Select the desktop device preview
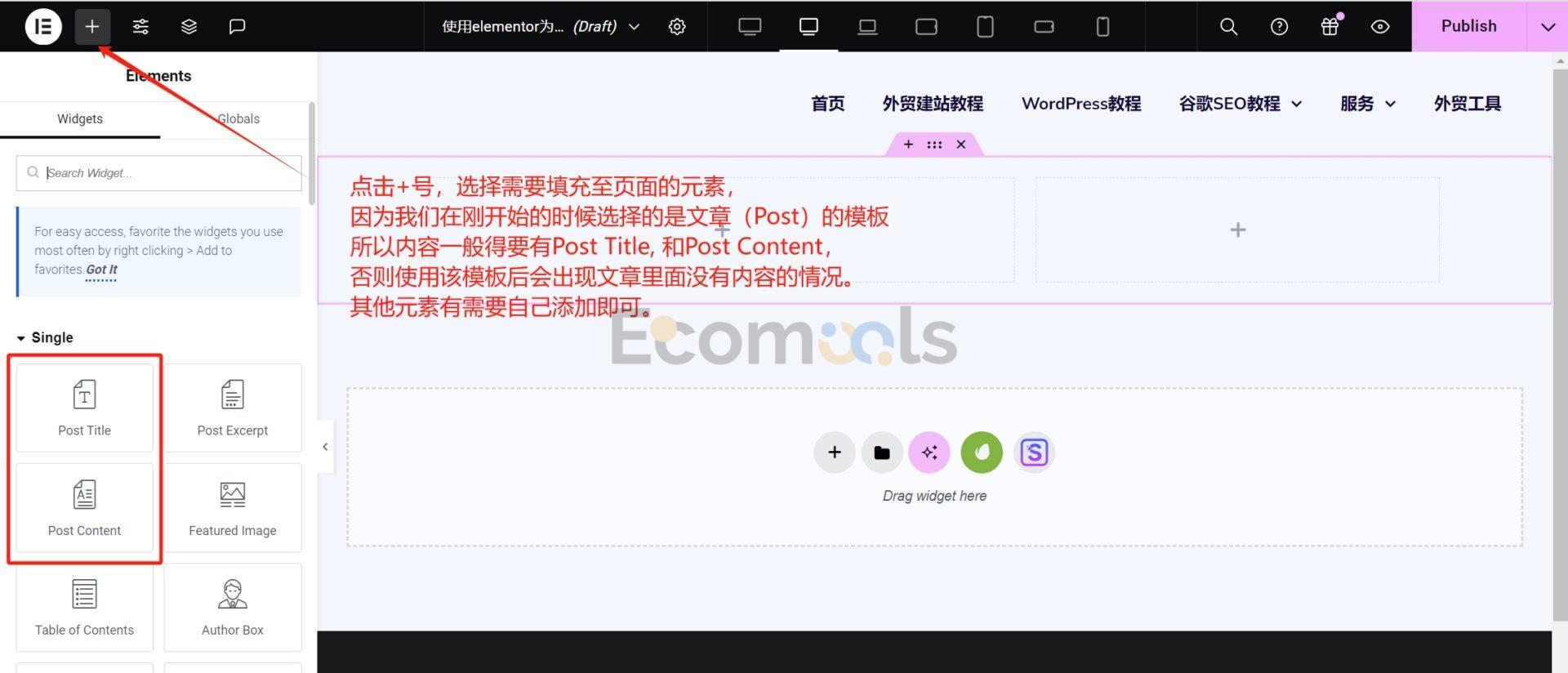 pos(808,26)
